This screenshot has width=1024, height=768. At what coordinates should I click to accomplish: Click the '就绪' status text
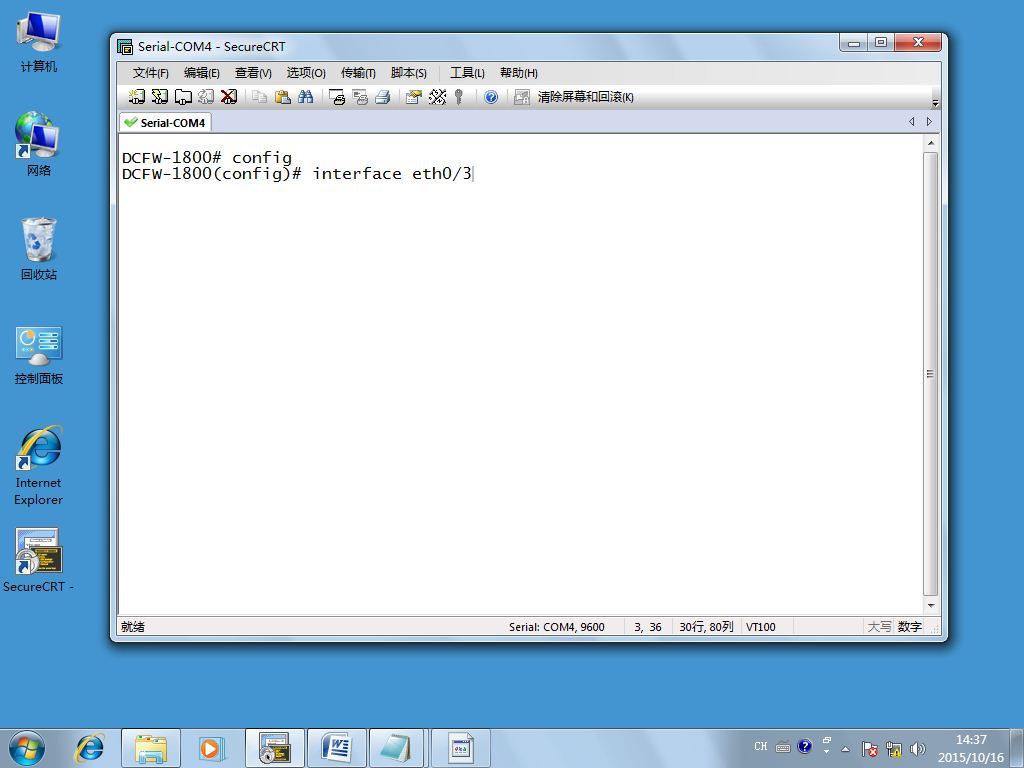click(133, 627)
